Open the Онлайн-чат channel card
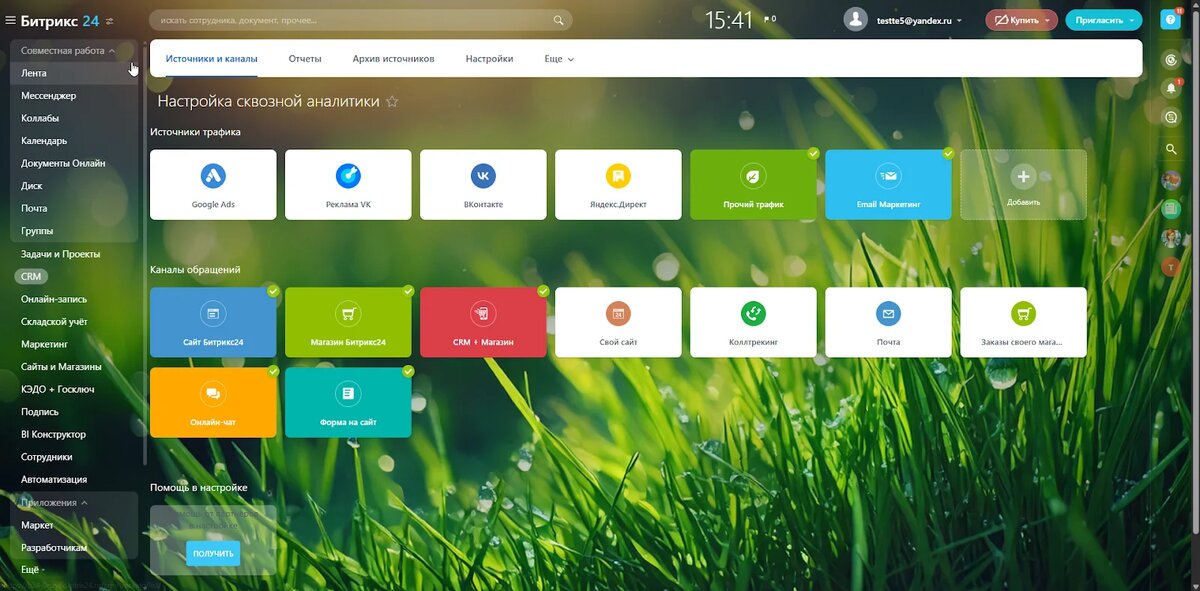The image size is (1200, 591). click(x=213, y=402)
